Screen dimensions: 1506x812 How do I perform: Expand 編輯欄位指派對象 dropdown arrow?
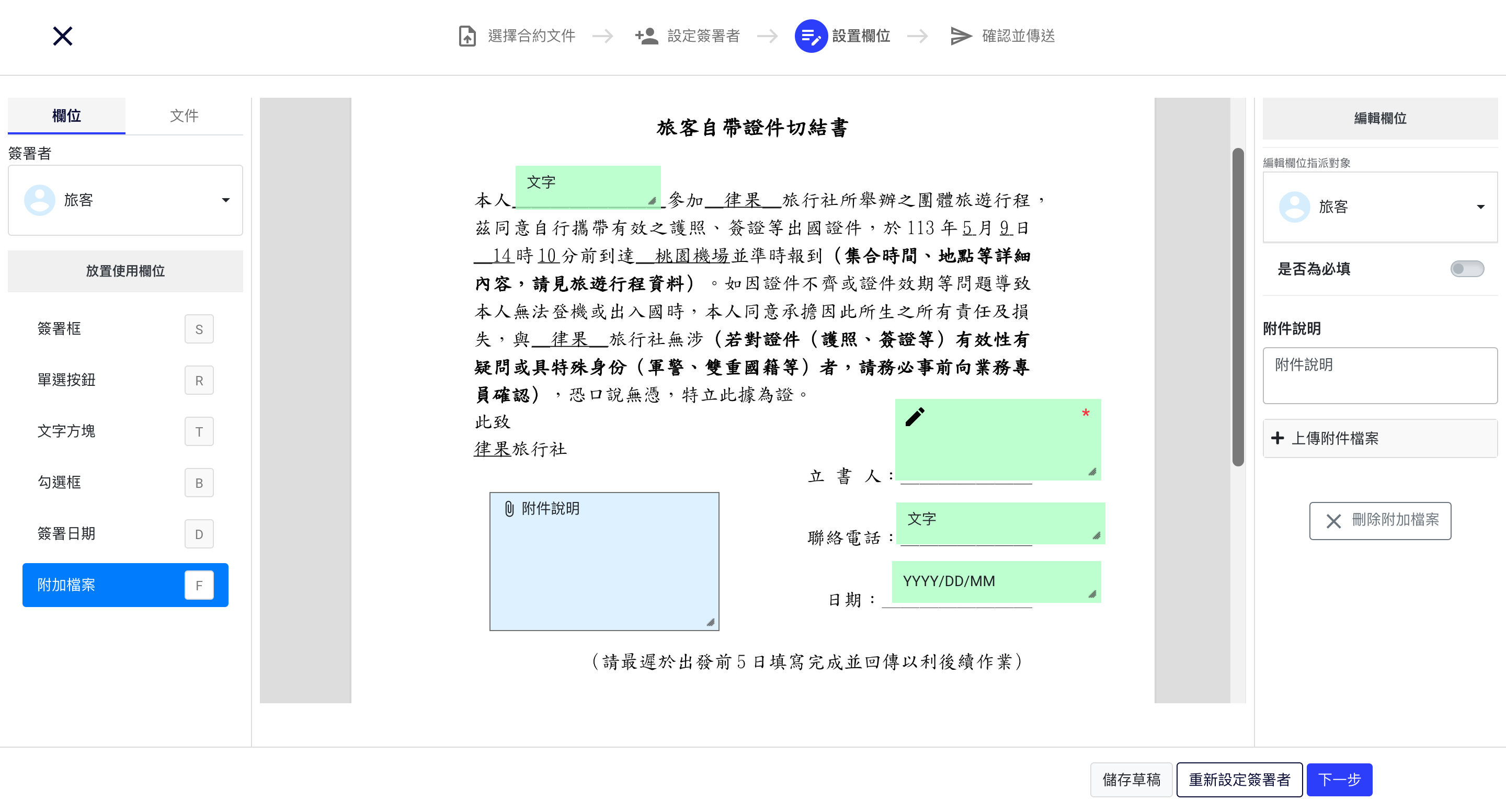point(1480,207)
